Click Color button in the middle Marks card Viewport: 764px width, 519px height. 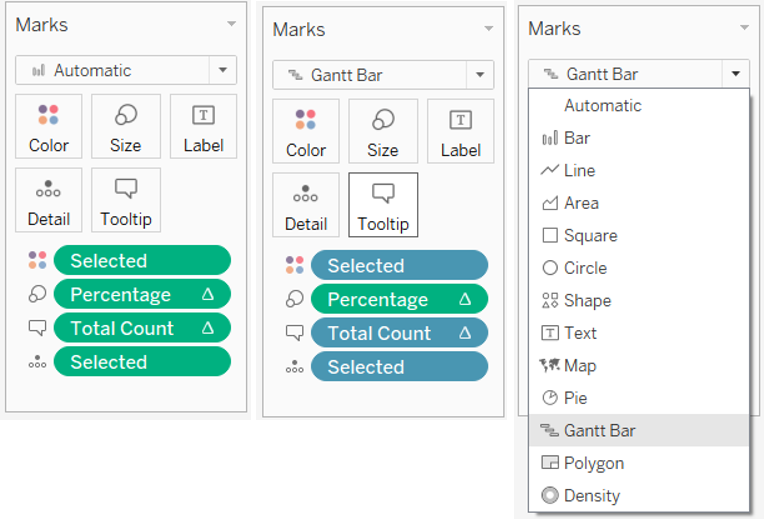pyautogui.click(x=306, y=131)
